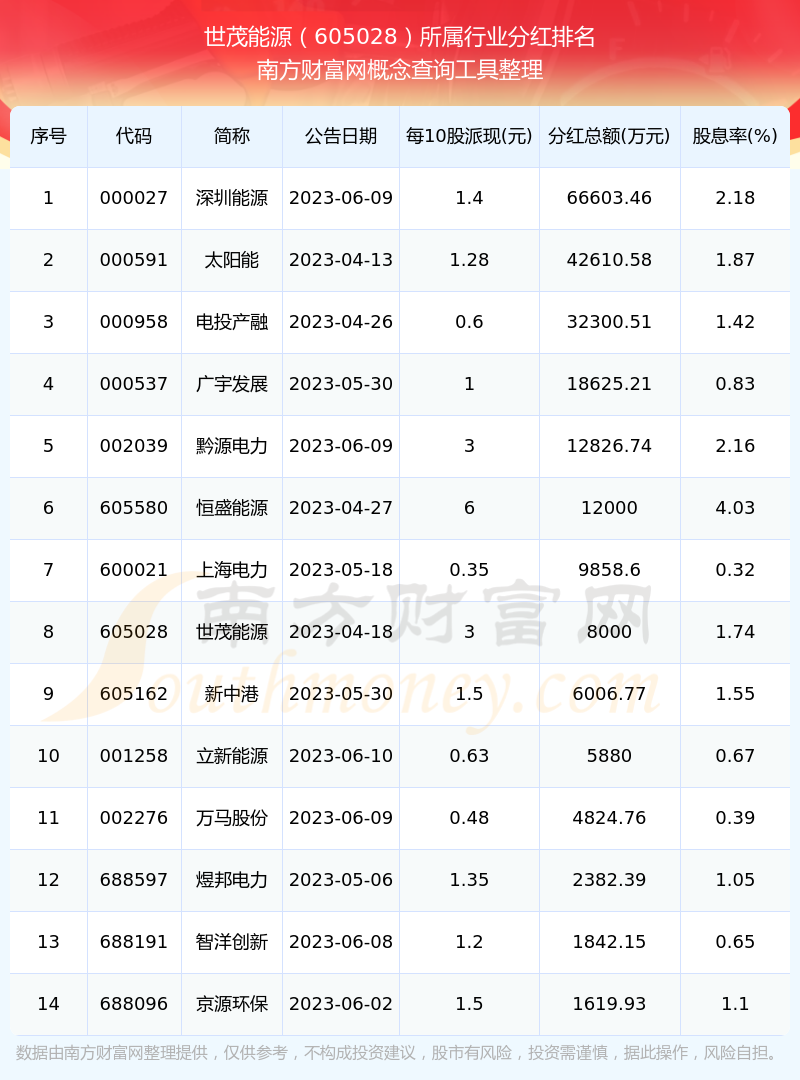Click the stock name 京源环保
This screenshot has height=1080, width=800.
232,1004
